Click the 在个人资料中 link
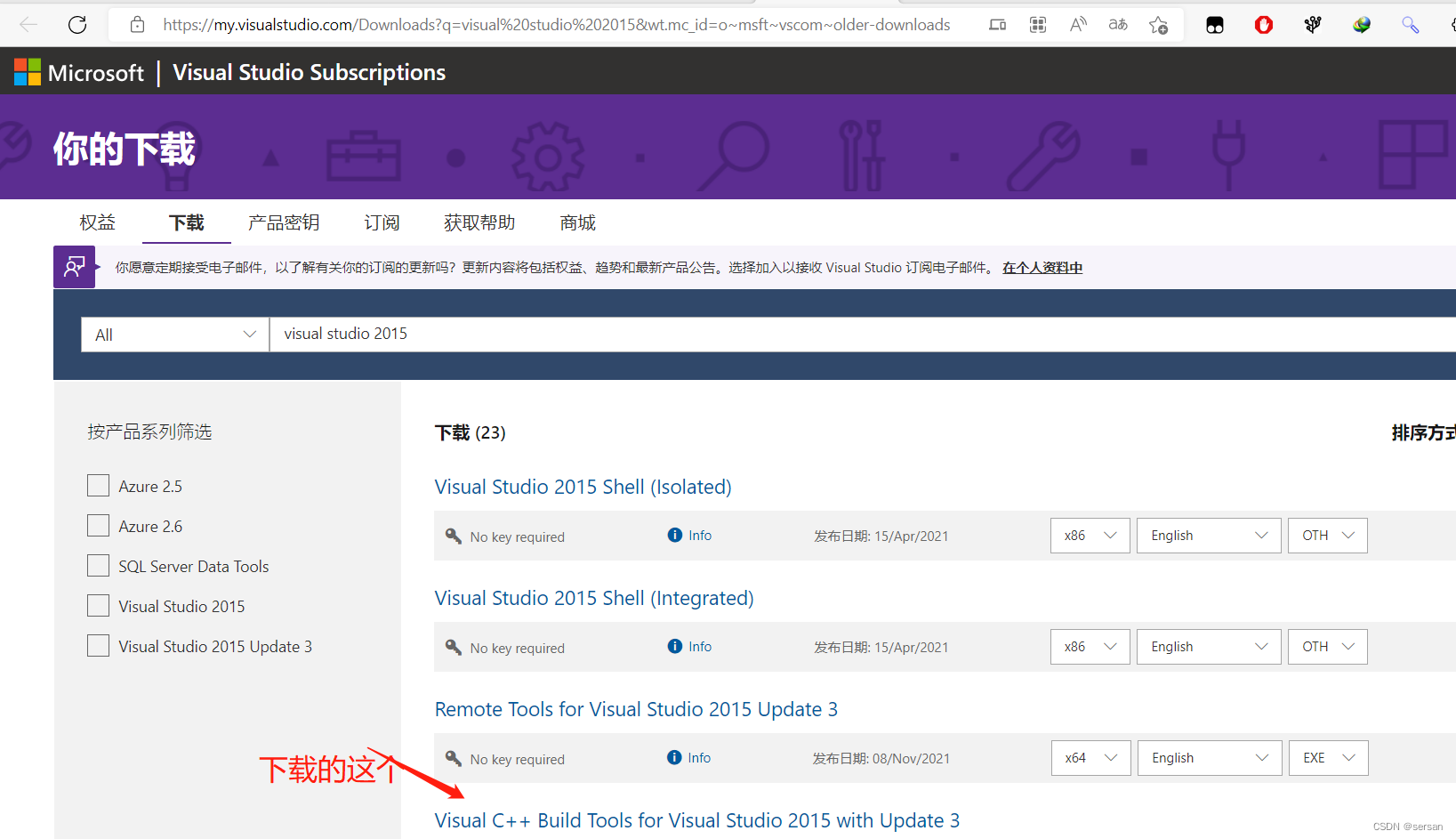Screen dimensions: 1456x839 1042,268
